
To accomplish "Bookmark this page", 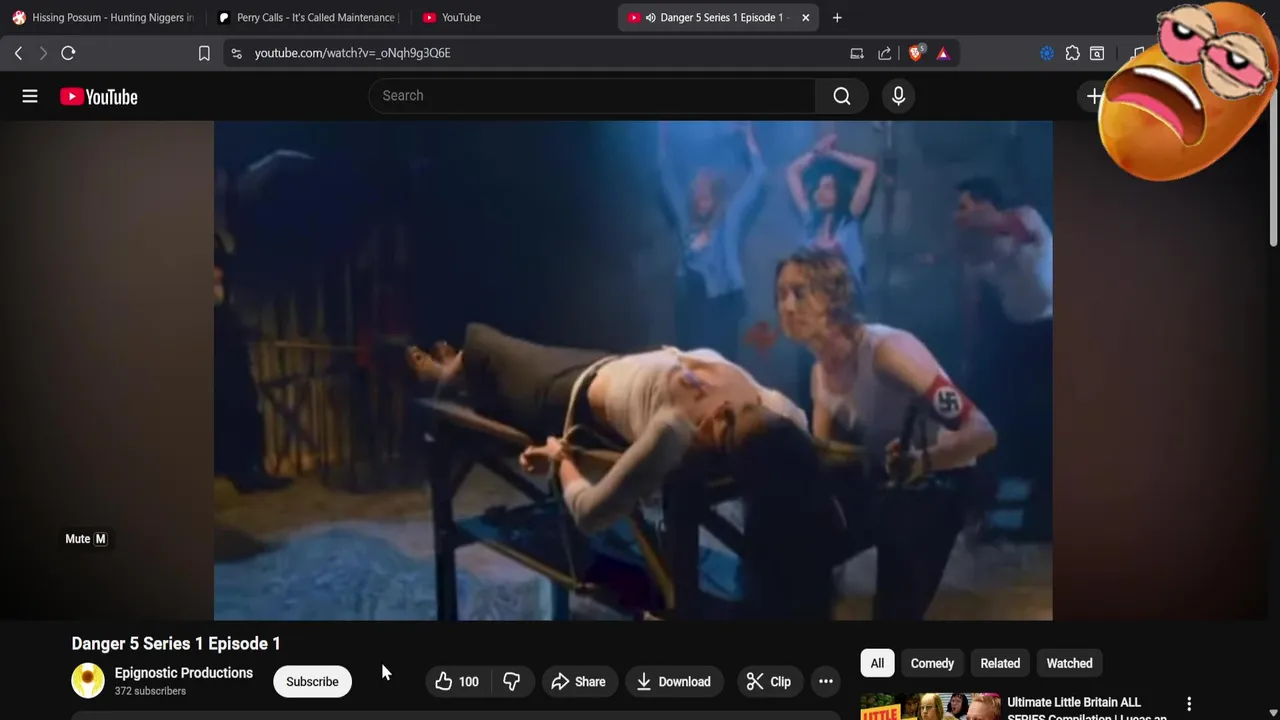I will 204,53.
